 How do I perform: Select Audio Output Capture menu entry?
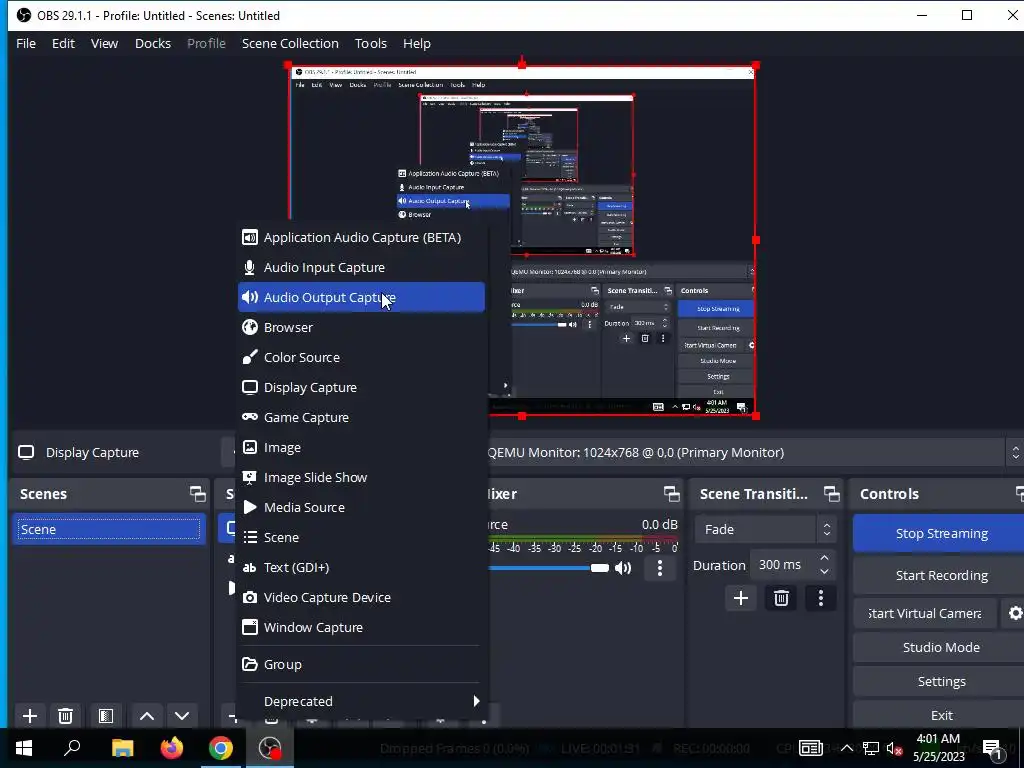click(361, 297)
